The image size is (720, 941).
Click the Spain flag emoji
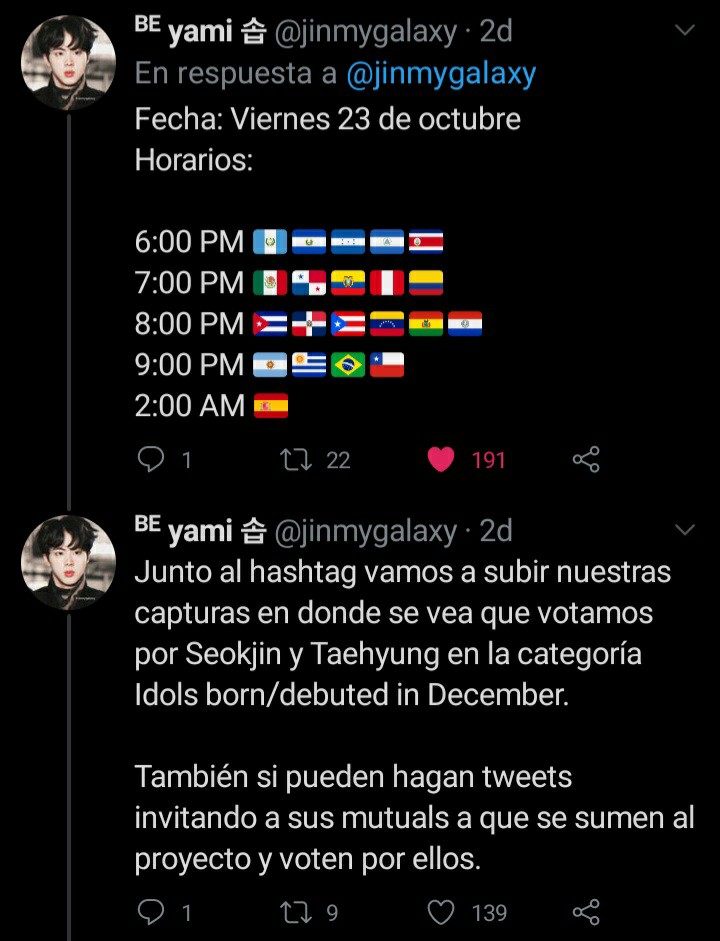[x=271, y=405]
